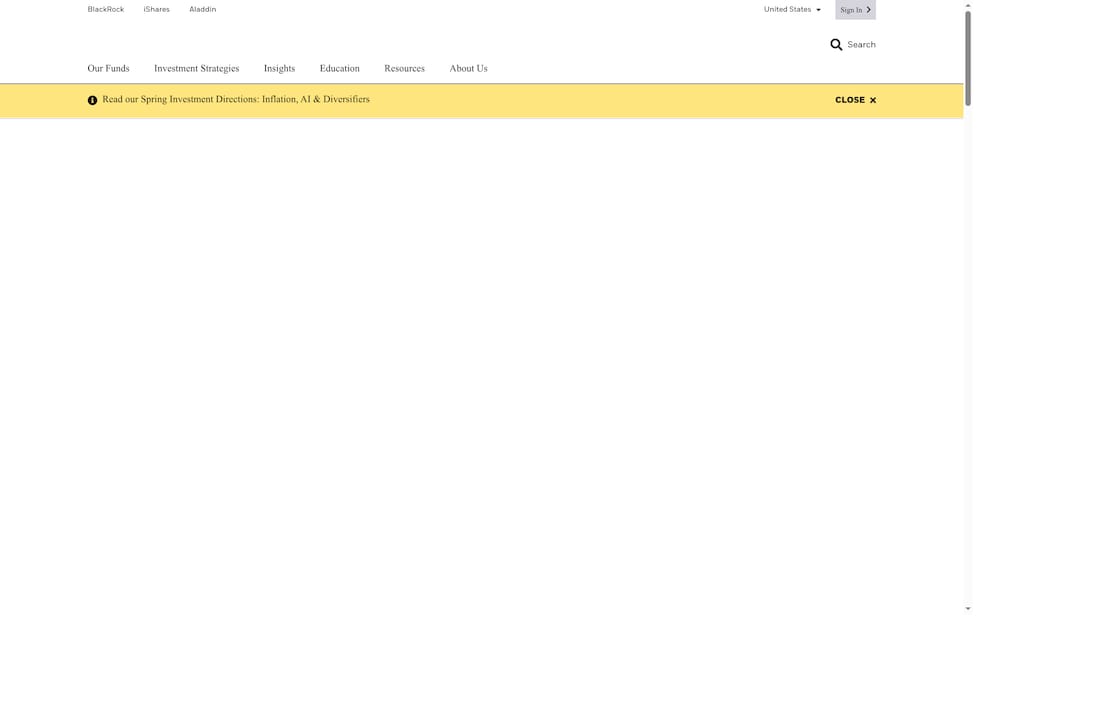This screenshot has width=1109, height=720.
Task: Click the BlackRock link in top bar
Action: coord(105,10)
